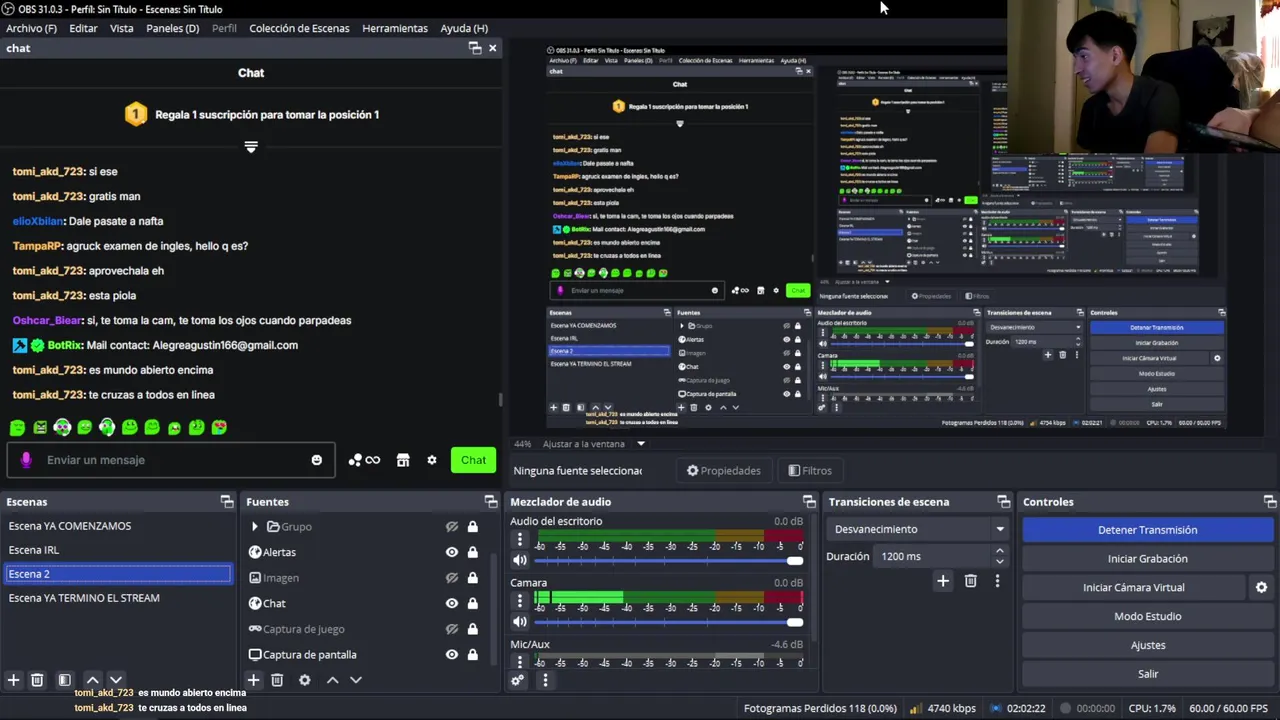Send message with green Chat button
This screenshot has width=1280, height=720.
473,460
